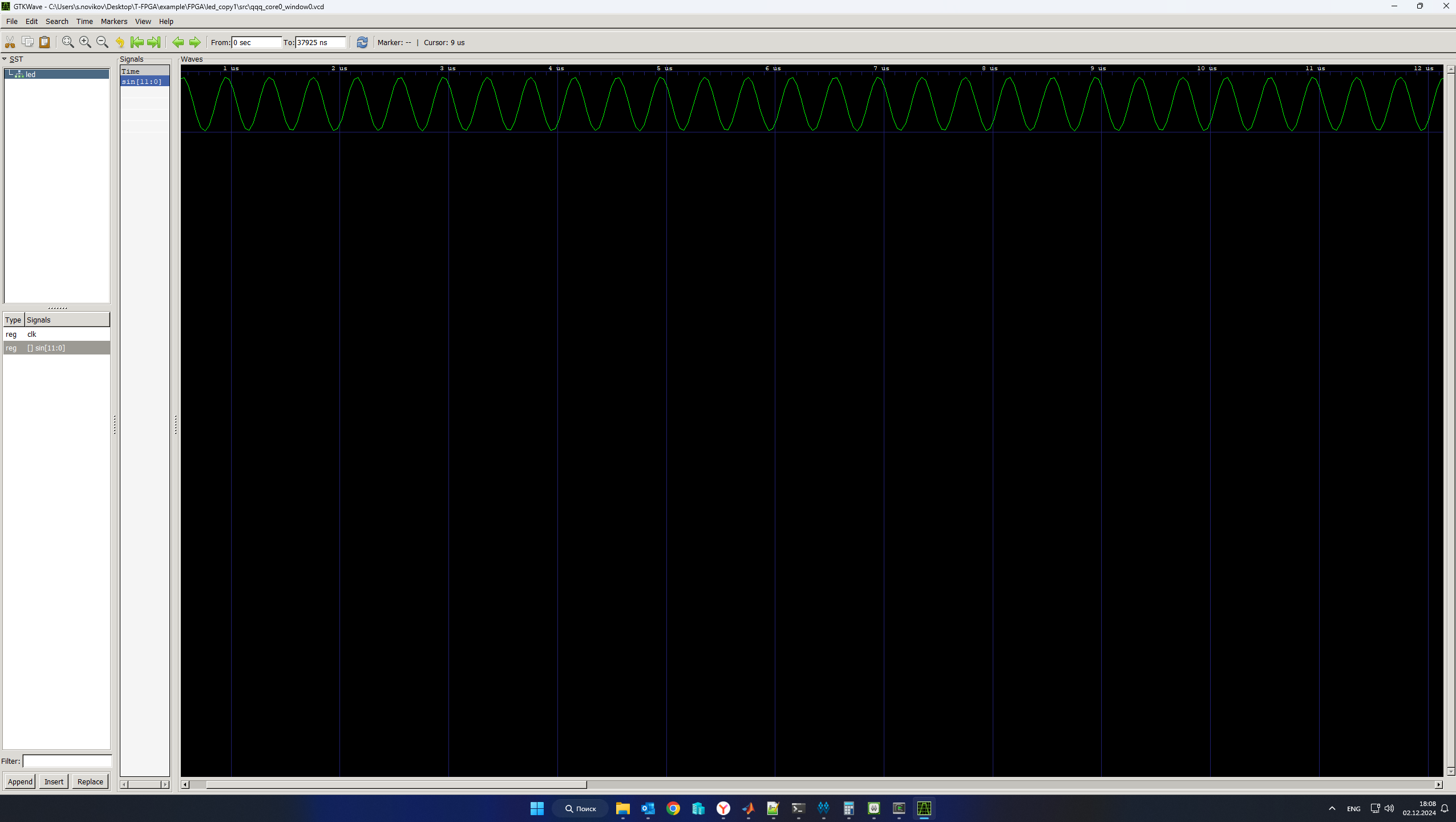Find next edge with right green arrow

(195, 42)
